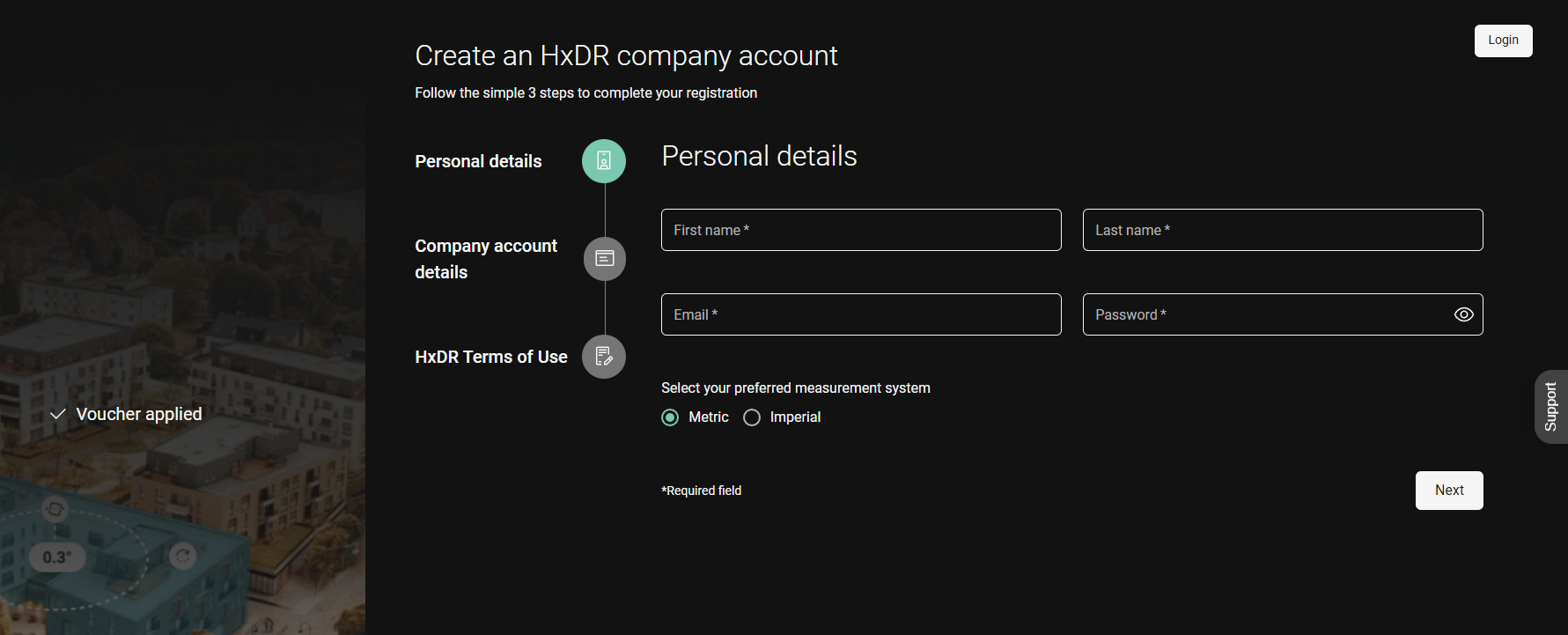This screenshot has height=635, width=1568.
Task: Click the rotate icon above the 0.3° badge
Action: (x=55, y=509)
